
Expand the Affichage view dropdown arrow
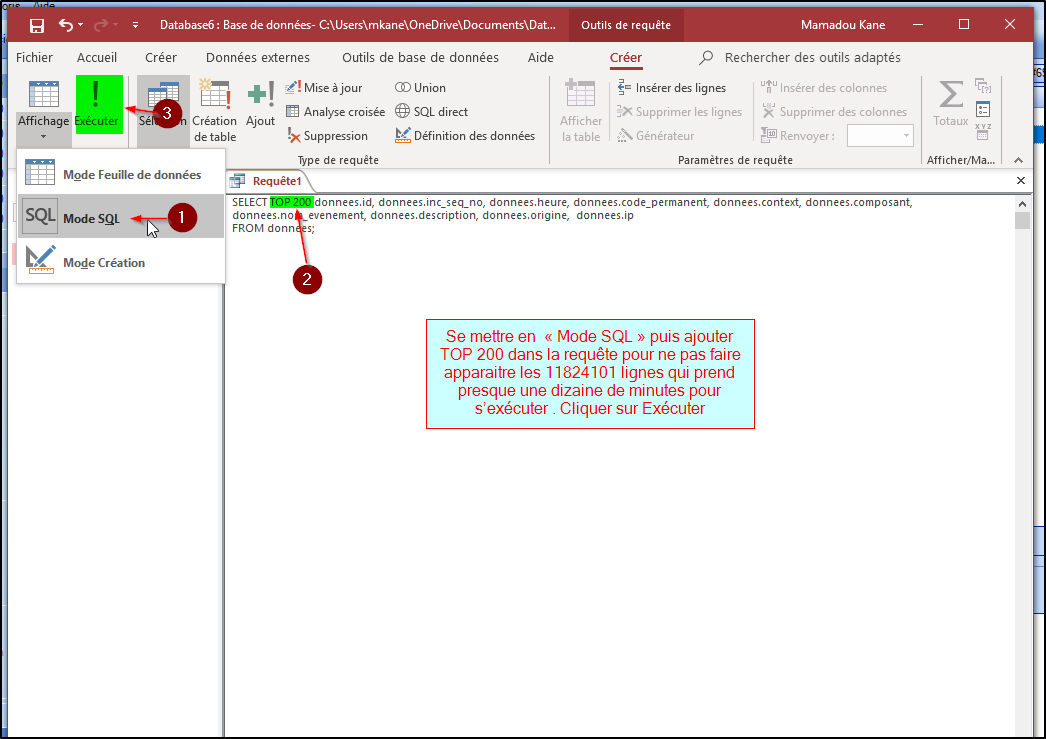pos(43,138)
